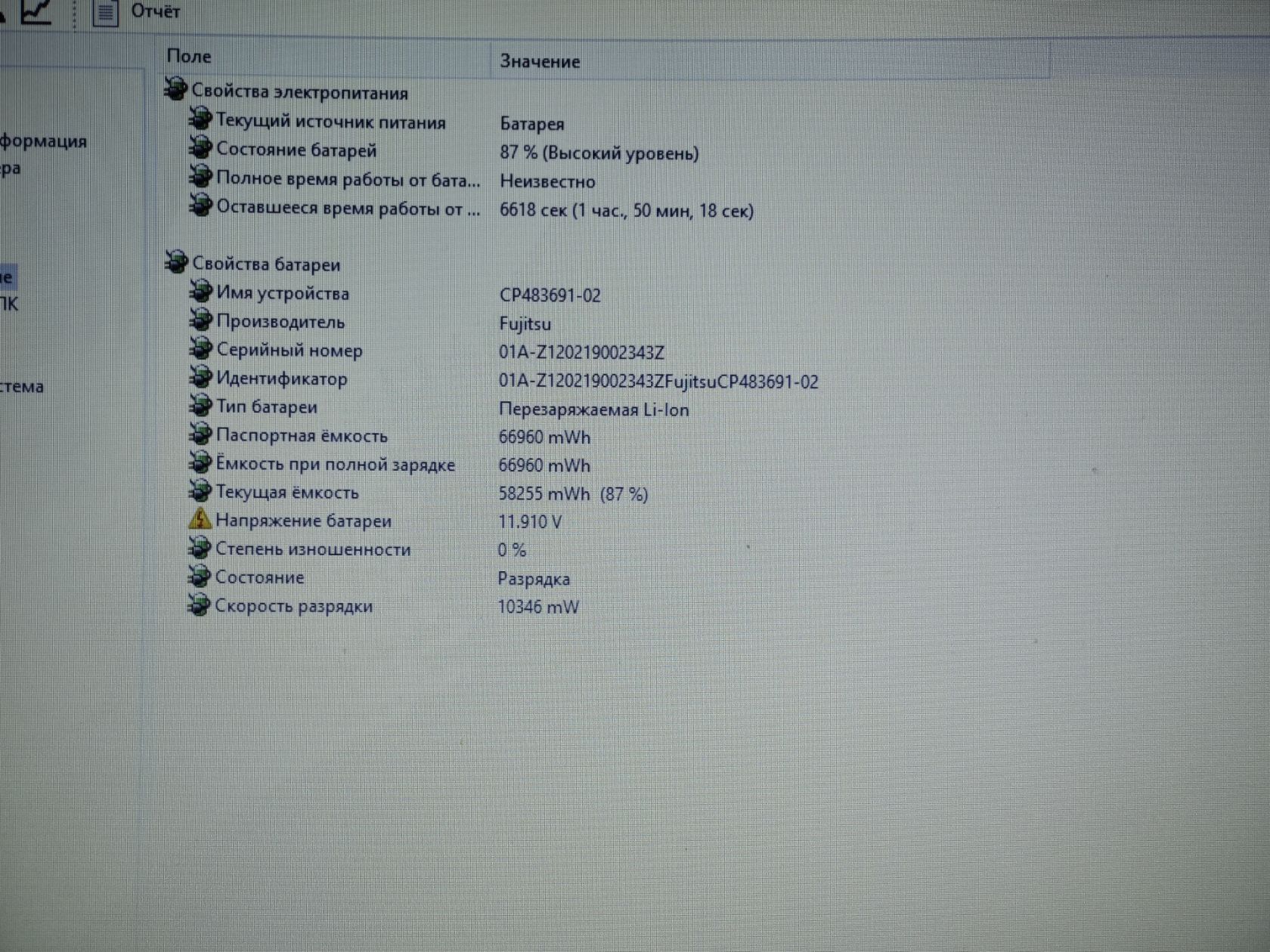
Task: Select the Свойства батареи group row
Action: pyautogui.click(x=266, y=264)
